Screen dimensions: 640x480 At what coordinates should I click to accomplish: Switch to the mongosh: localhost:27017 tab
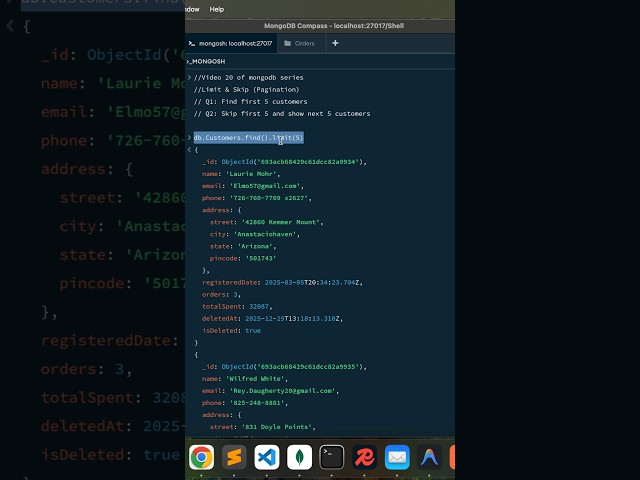click(x=231, y=43)
